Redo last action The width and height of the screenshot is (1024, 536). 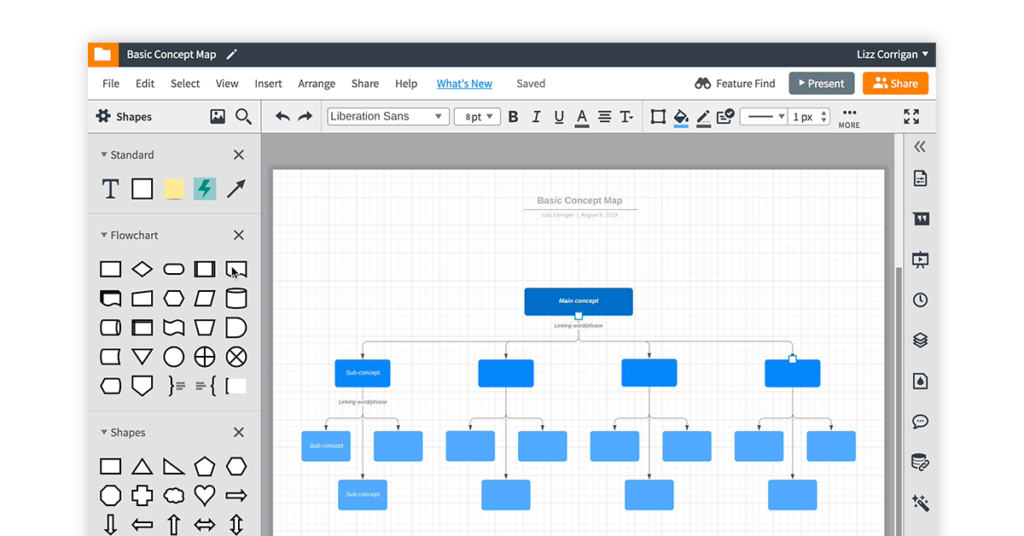[305, 117]
